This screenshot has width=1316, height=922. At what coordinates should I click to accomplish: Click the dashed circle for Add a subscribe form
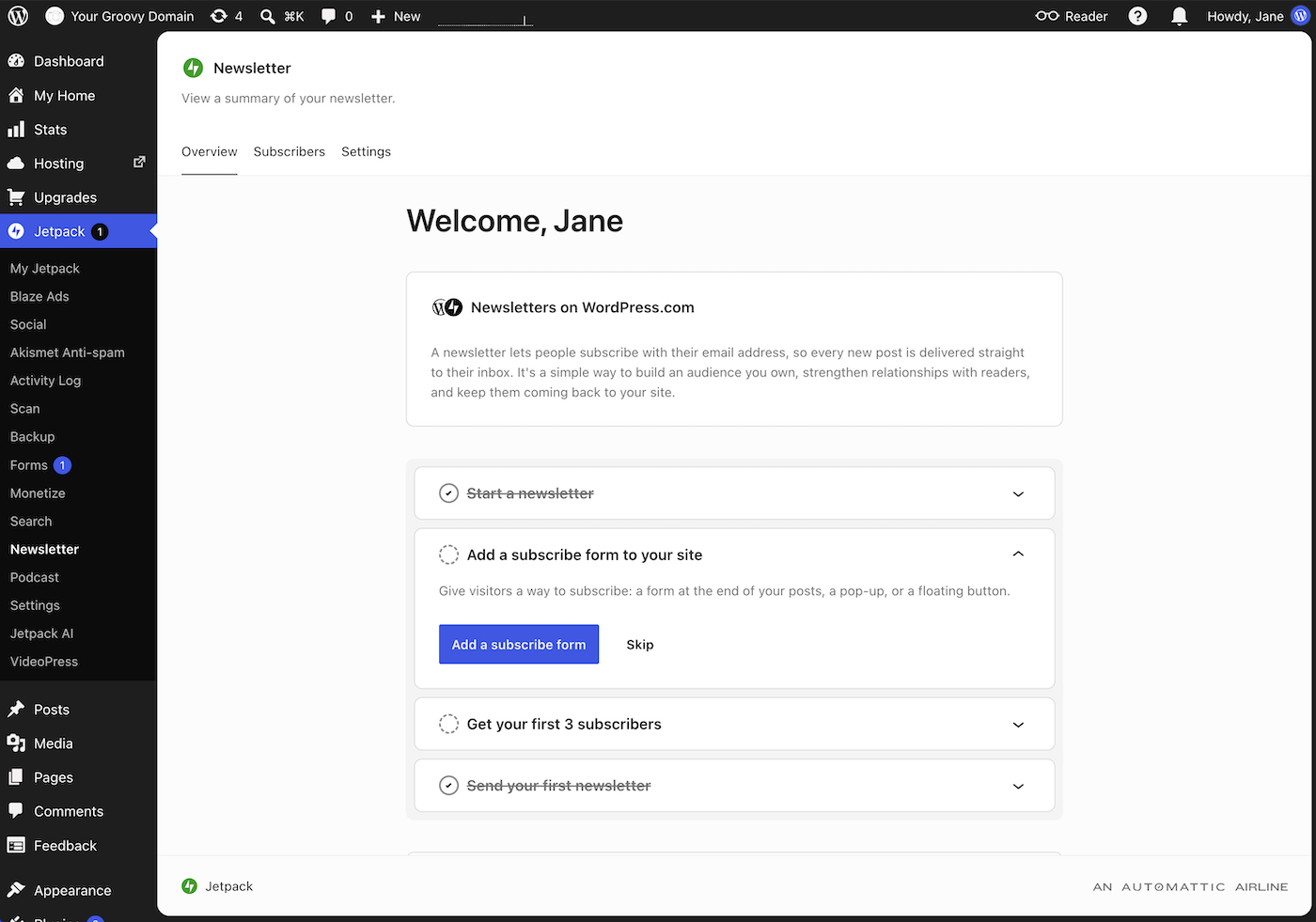click(x=449, y=555)
